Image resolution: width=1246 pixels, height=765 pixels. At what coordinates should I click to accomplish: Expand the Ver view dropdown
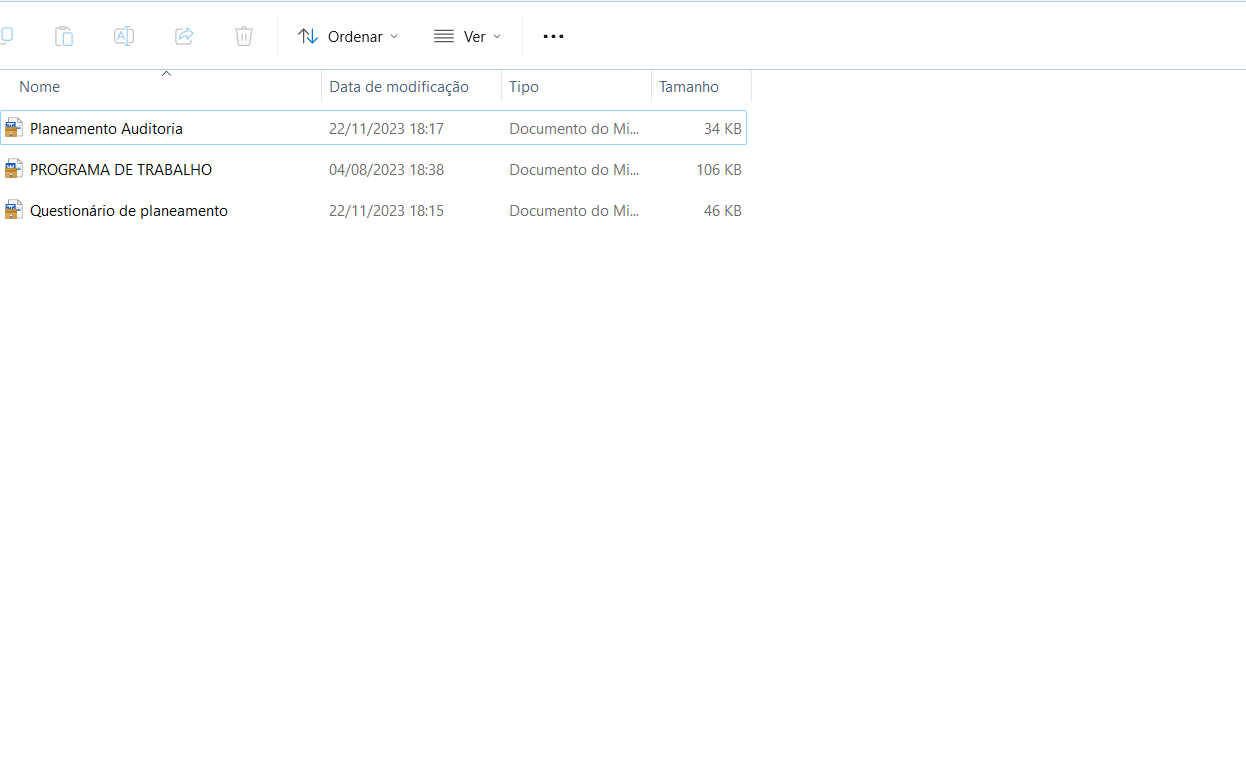pos(467,36)
